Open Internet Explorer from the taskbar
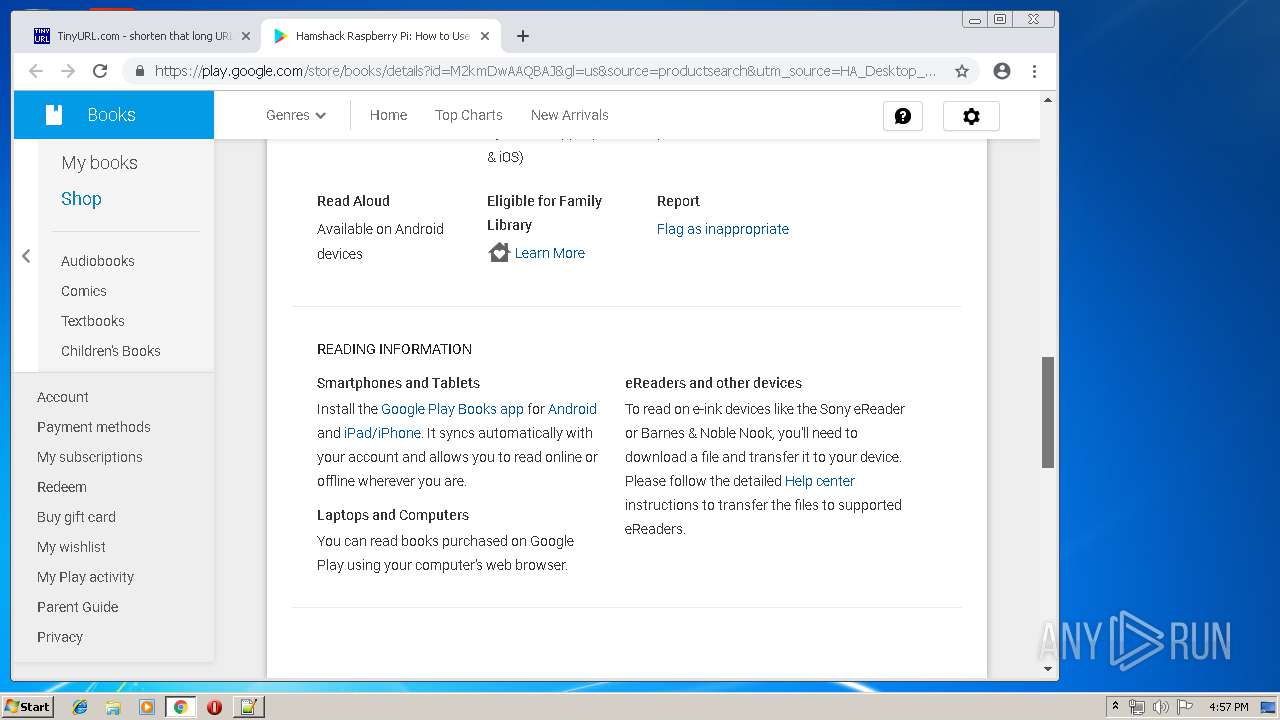This screenshot has width=1280, height=720. [80, 707]
